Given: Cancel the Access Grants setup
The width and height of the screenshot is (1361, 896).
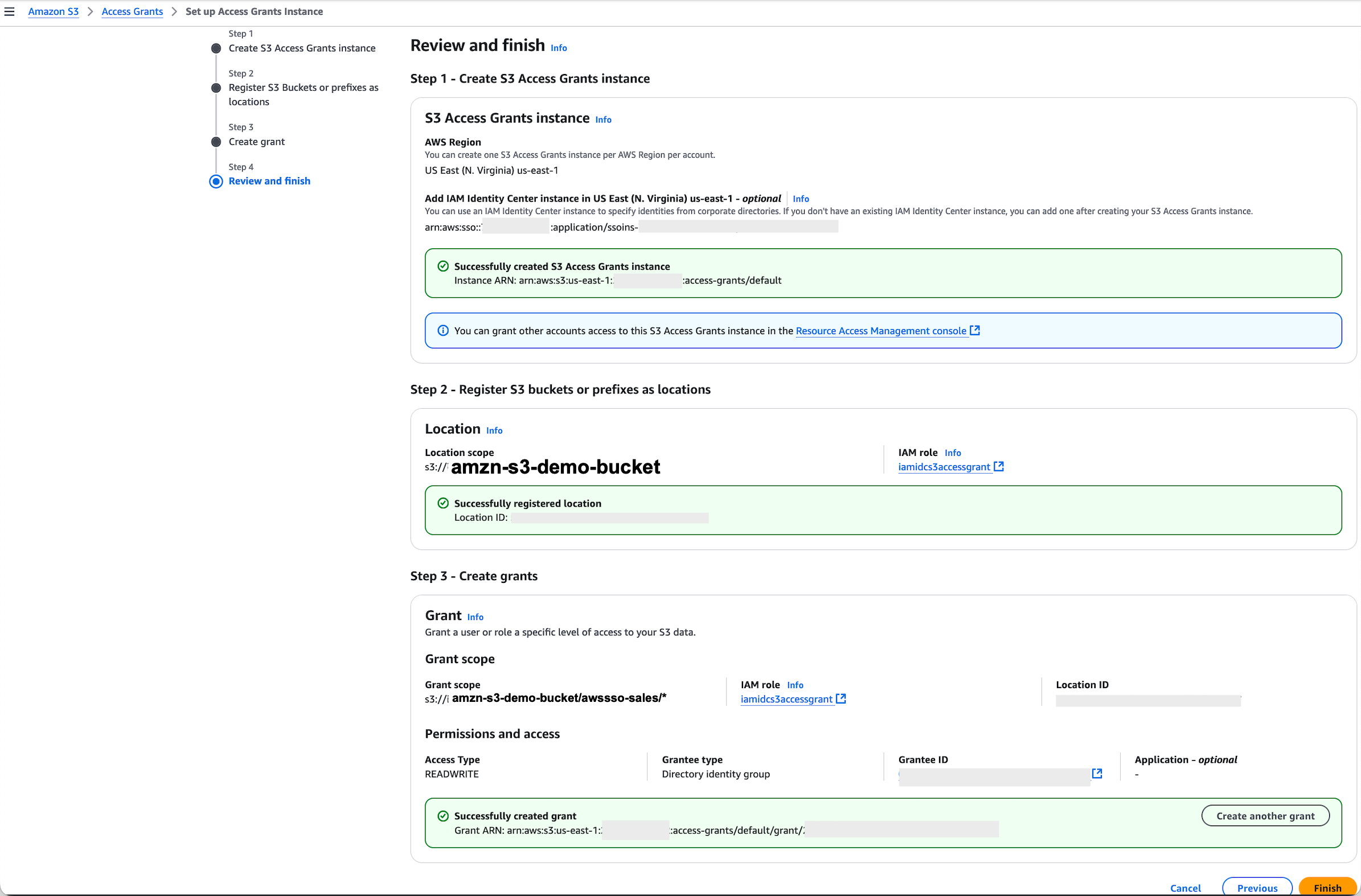Looking at the screenshot, I should 1186,887.
